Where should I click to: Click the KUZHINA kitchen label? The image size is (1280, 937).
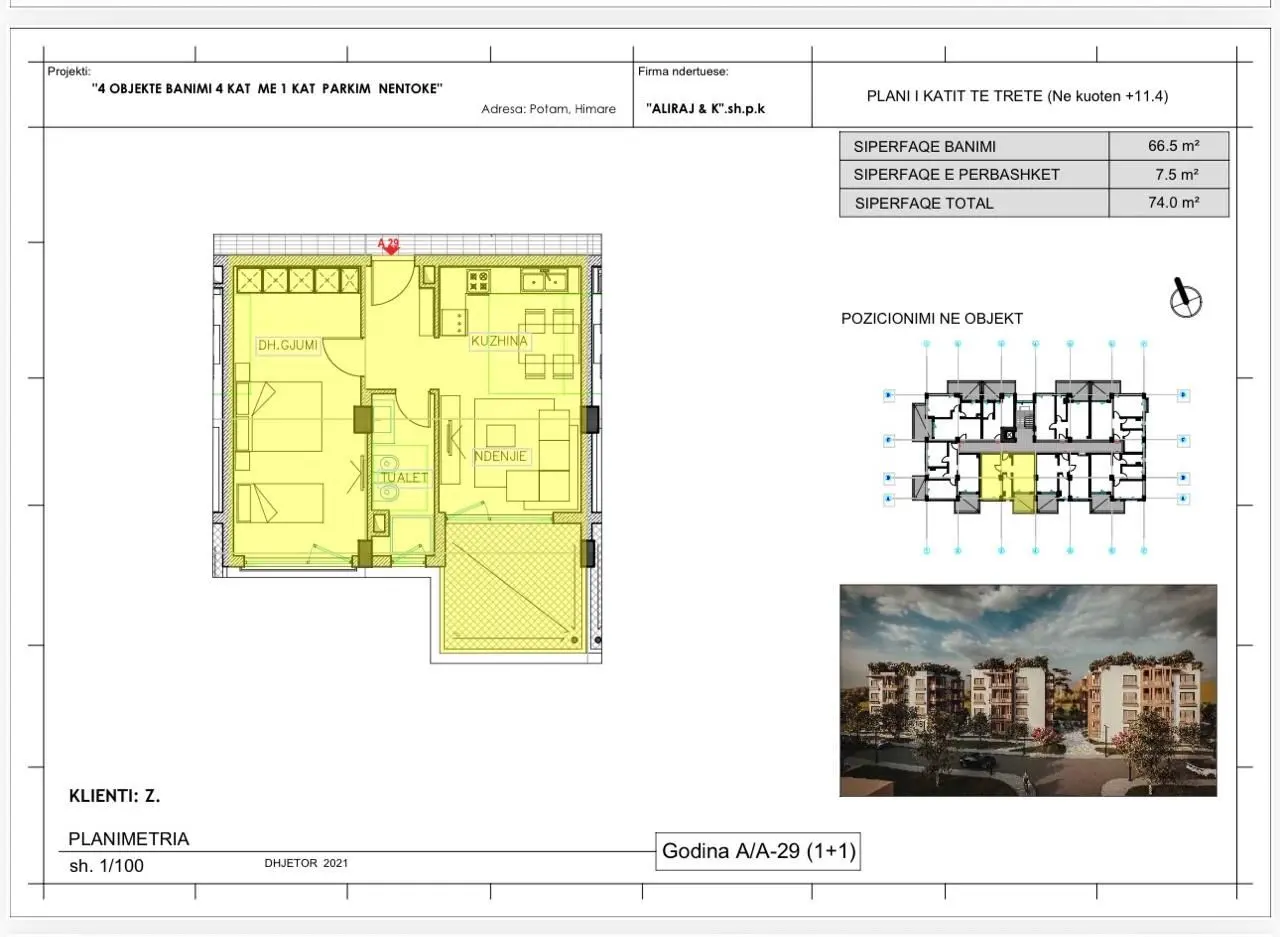[x=500, y=341]
